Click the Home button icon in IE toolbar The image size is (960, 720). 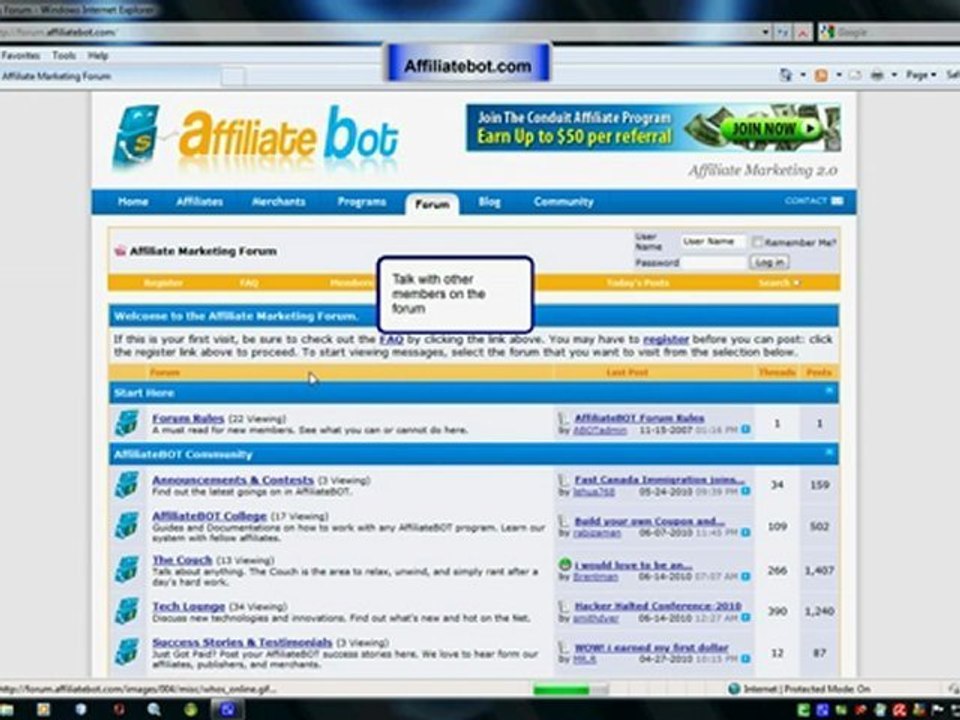point(786,75)
